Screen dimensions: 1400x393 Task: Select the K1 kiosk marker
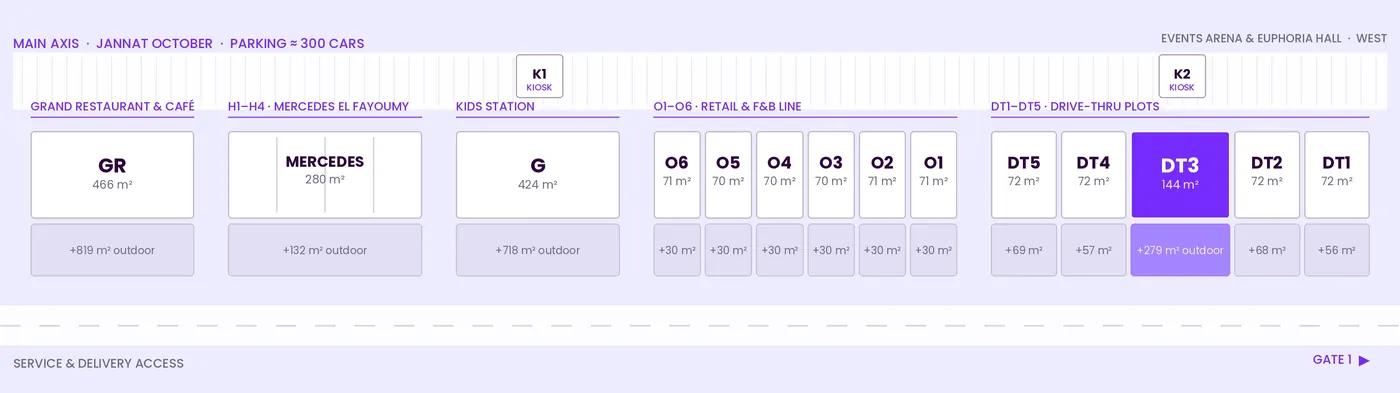(x=539, y=77)
